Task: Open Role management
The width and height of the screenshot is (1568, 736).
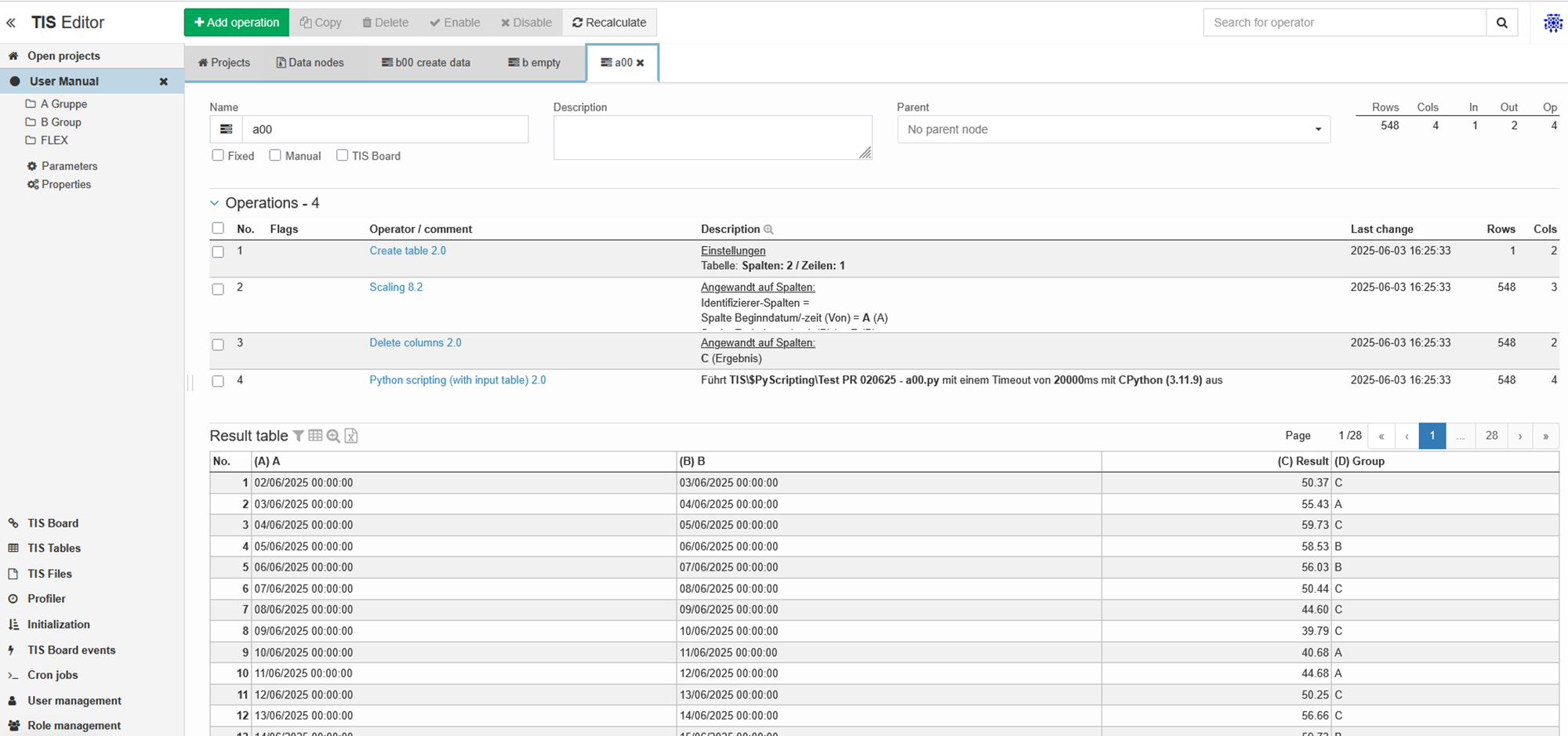Action: point(74,726)
